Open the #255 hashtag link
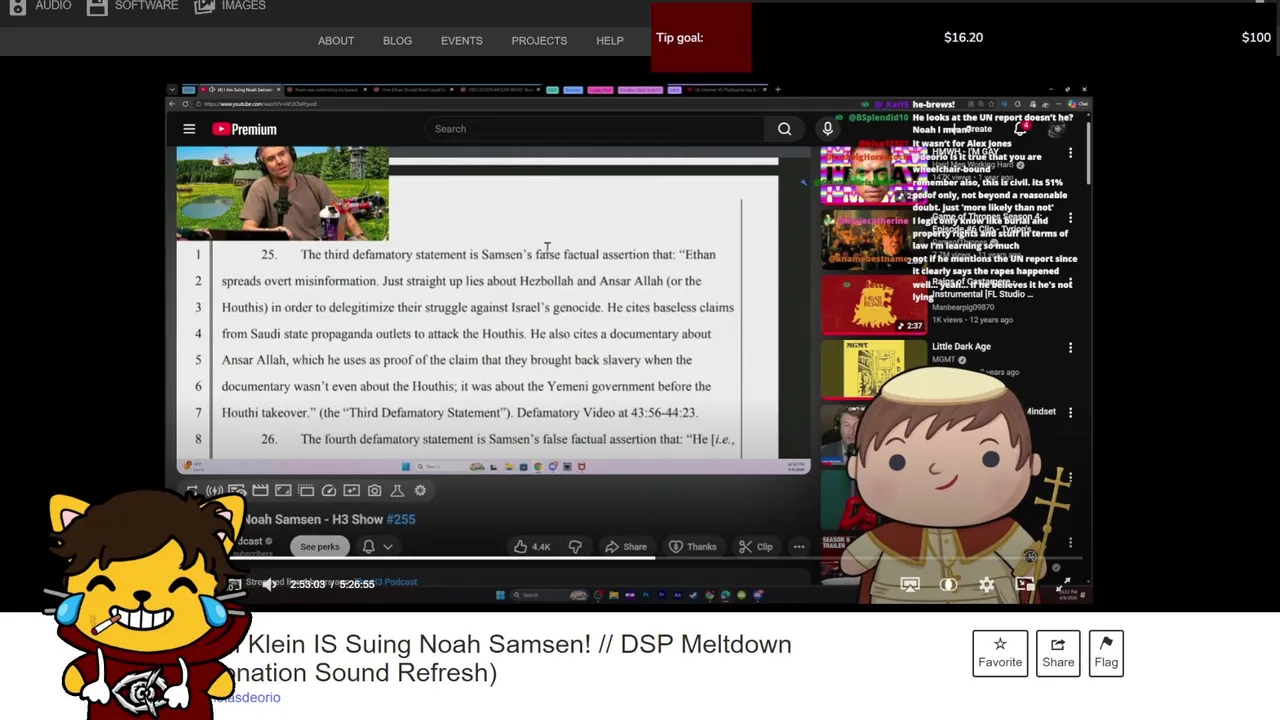 401,519
